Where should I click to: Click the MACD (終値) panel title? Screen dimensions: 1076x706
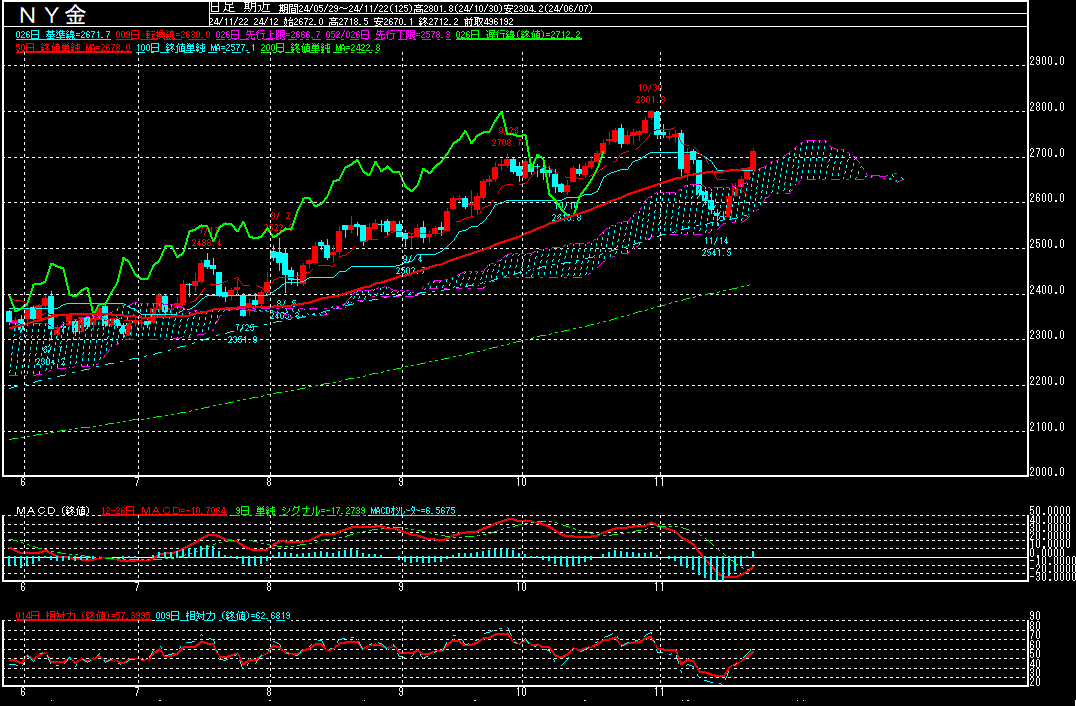click(53, 511)
